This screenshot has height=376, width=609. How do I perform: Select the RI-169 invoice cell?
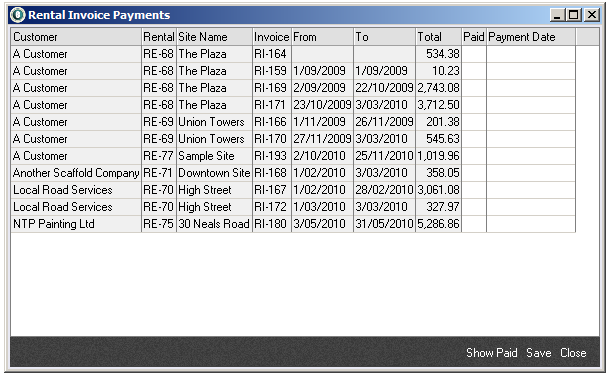tap(272, 88)
